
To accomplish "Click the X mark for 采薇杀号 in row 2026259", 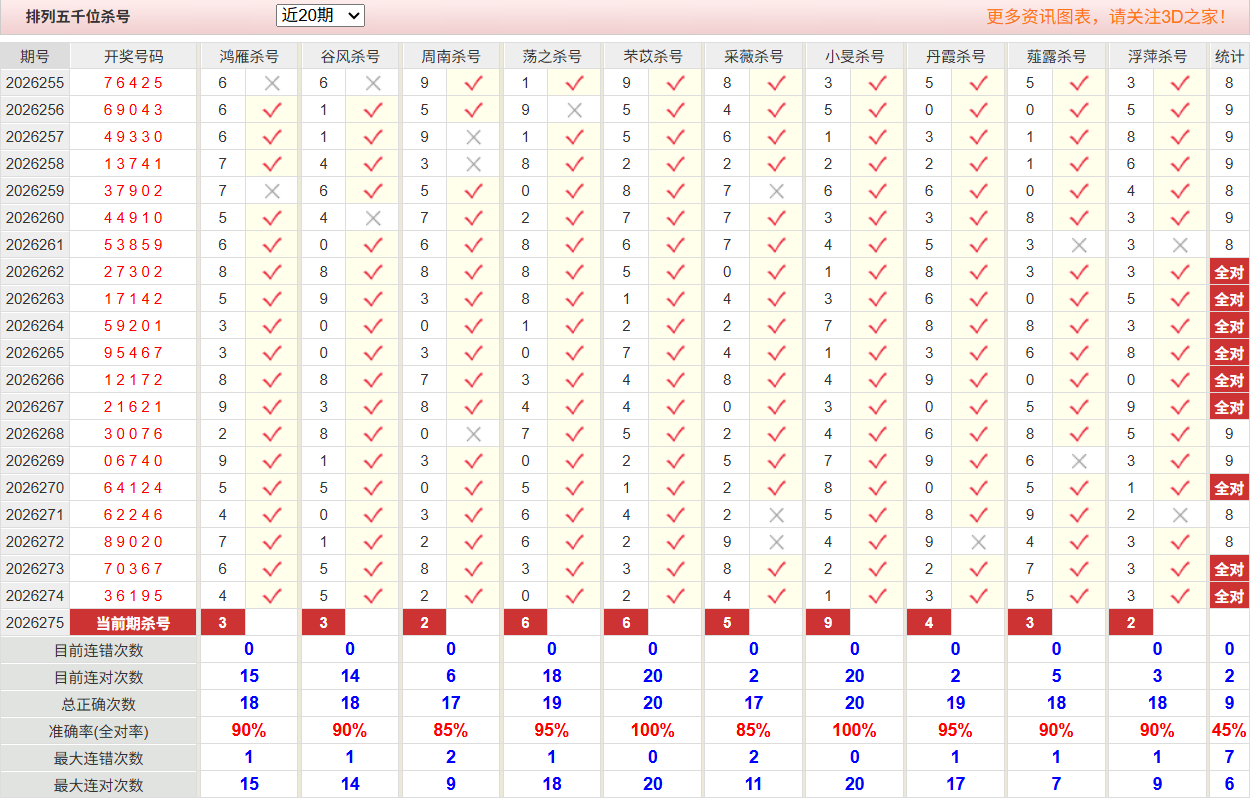I will [x=776, y=191].
